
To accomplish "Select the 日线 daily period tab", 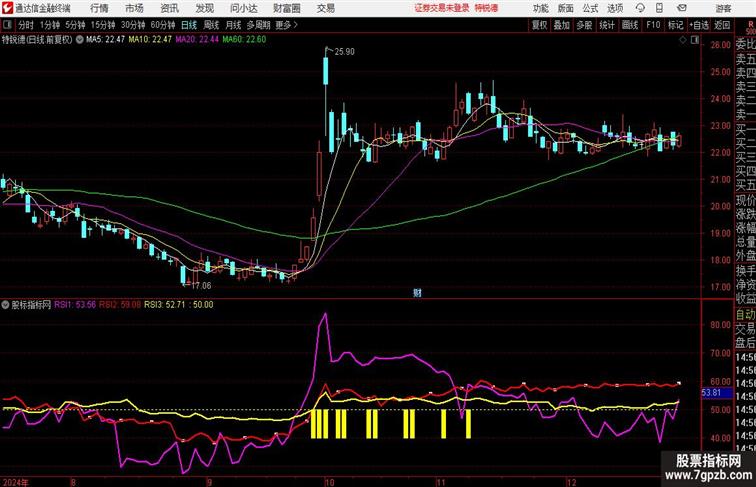I will 189,25.
